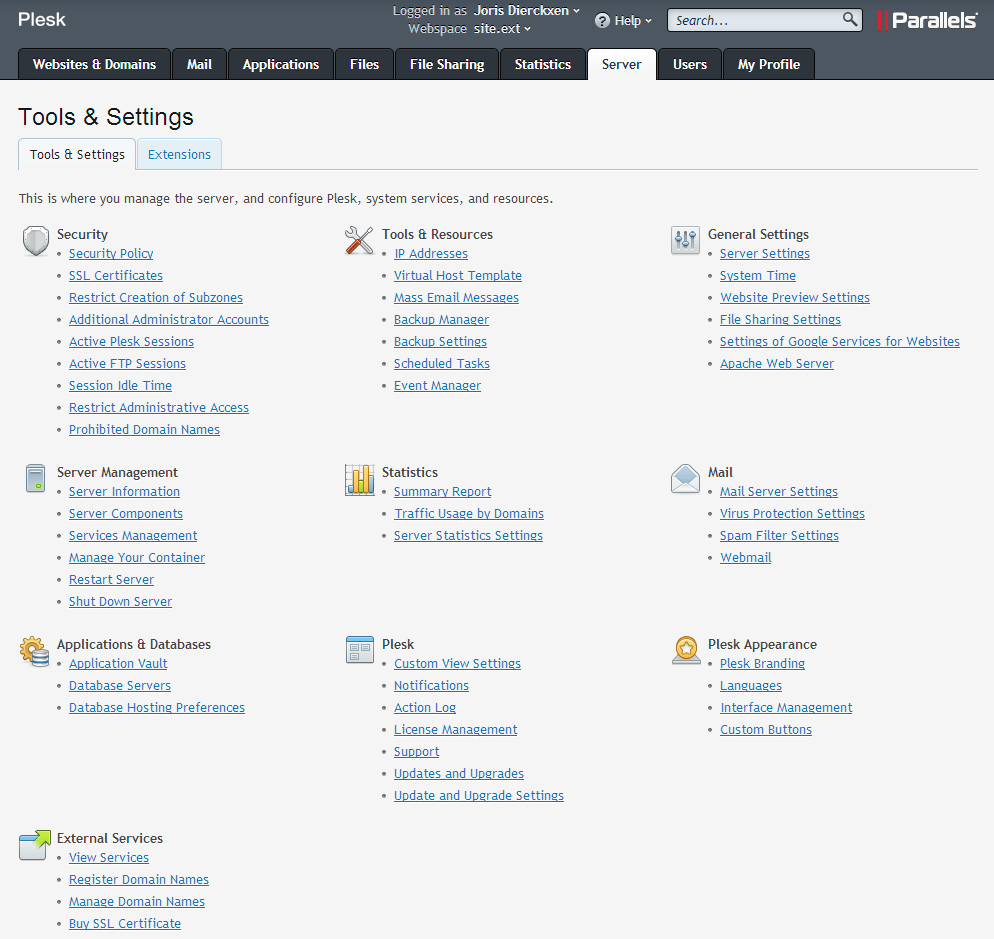994x939 pixels.
Task: Click the Plesk title in header
Action: 42,20
